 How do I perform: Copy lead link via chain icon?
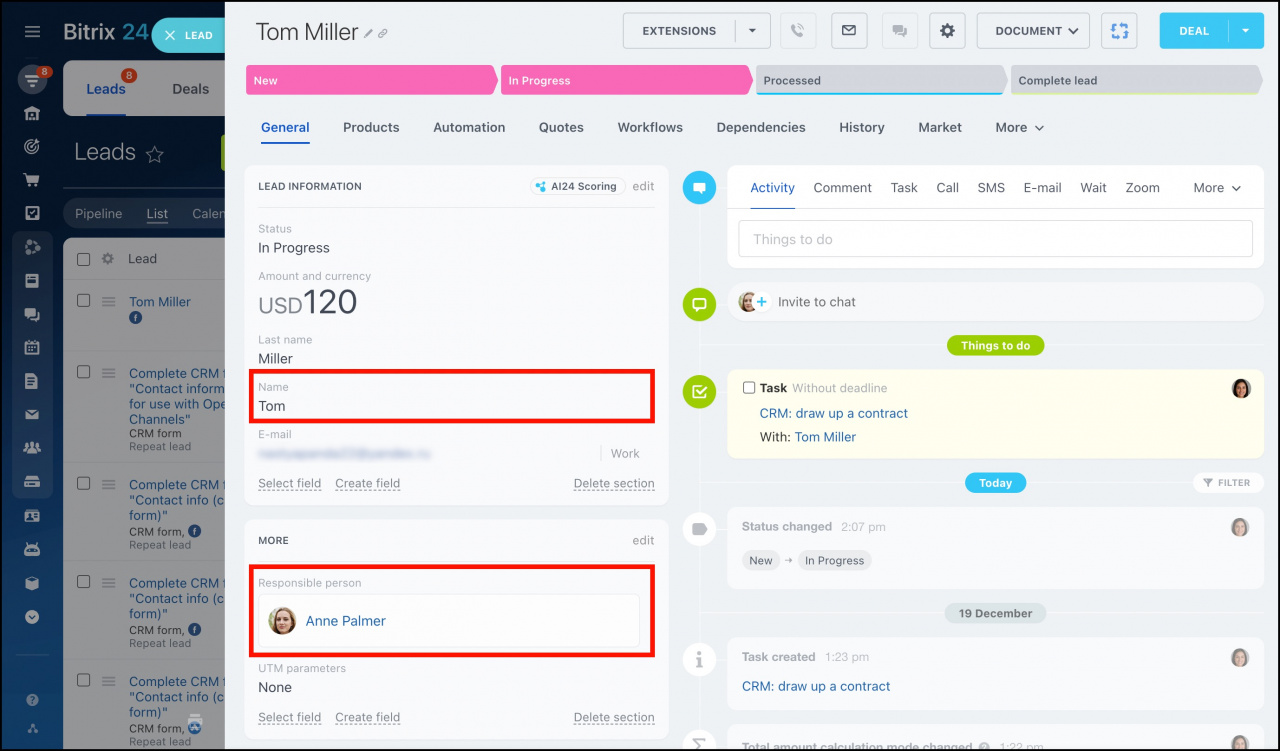pos(383,33)
